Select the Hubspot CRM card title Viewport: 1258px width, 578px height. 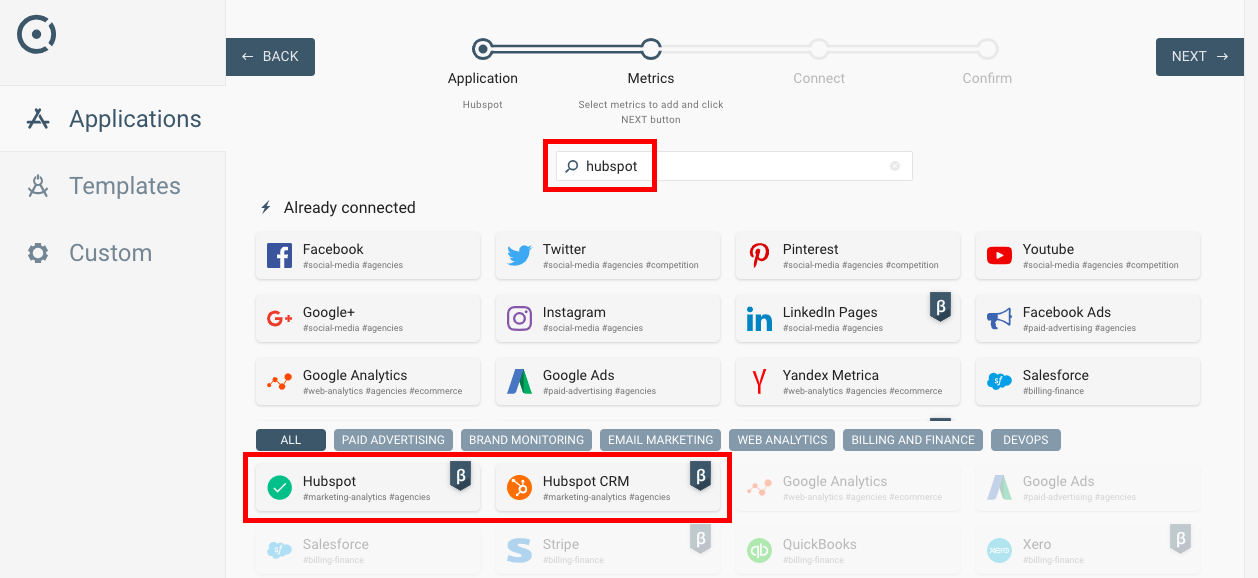[x=586, y=481]
